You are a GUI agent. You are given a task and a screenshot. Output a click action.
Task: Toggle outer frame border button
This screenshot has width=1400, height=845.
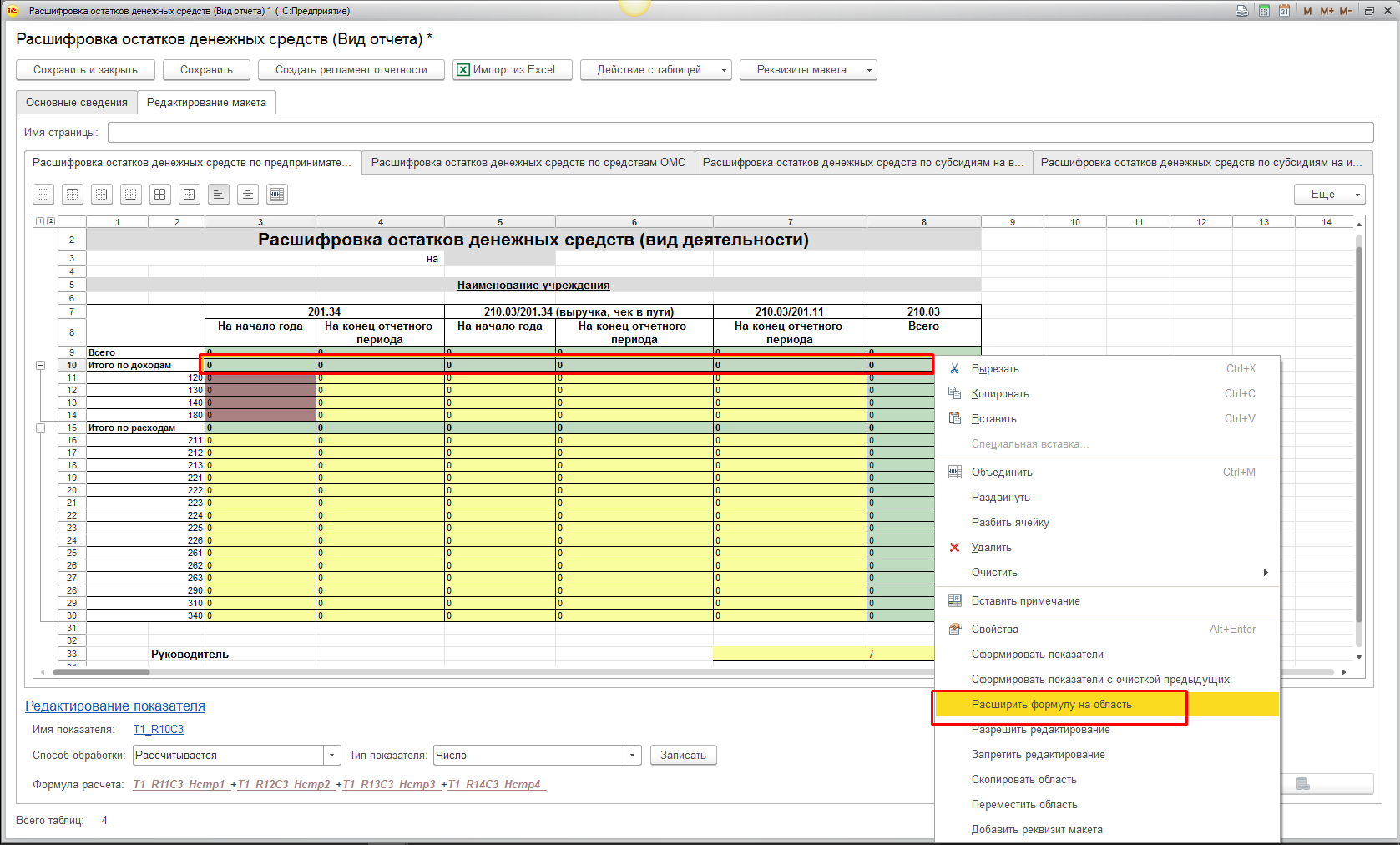190,195
